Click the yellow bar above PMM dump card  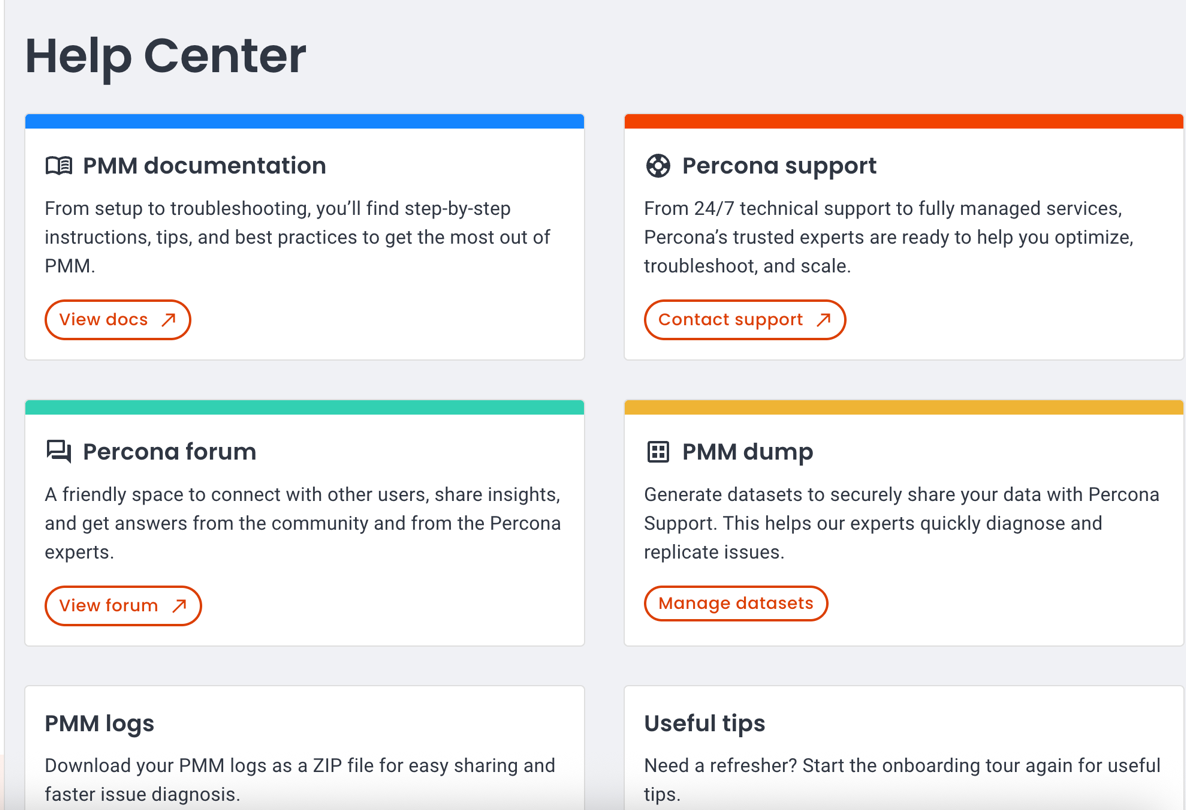[x=903, y=406]
